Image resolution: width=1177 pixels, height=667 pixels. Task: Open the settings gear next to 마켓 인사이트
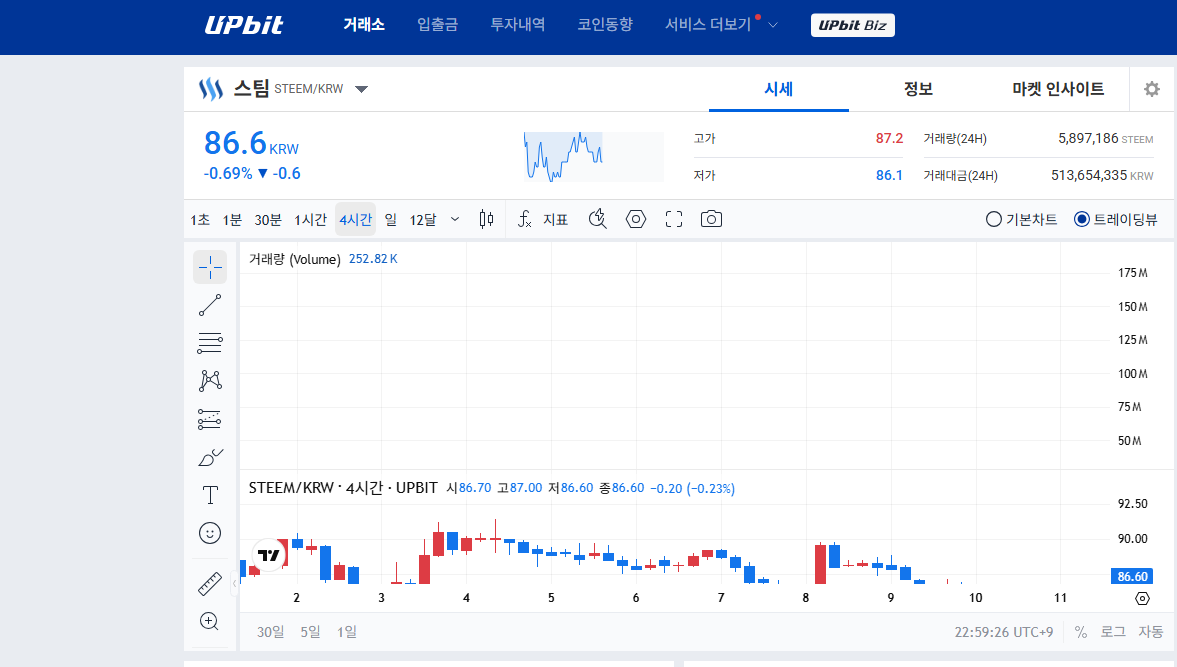(x=1151, y=89)
